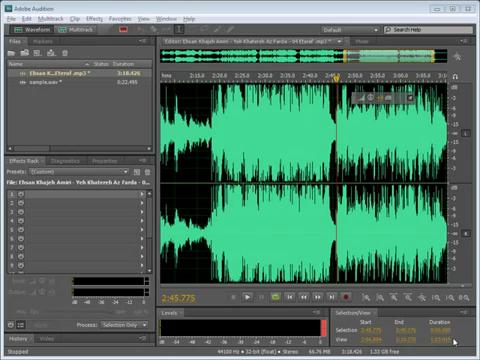Toggle power for effect slot 9
Image resolution: width=480 pixels, height=360 pixels.
coord(21,265)
